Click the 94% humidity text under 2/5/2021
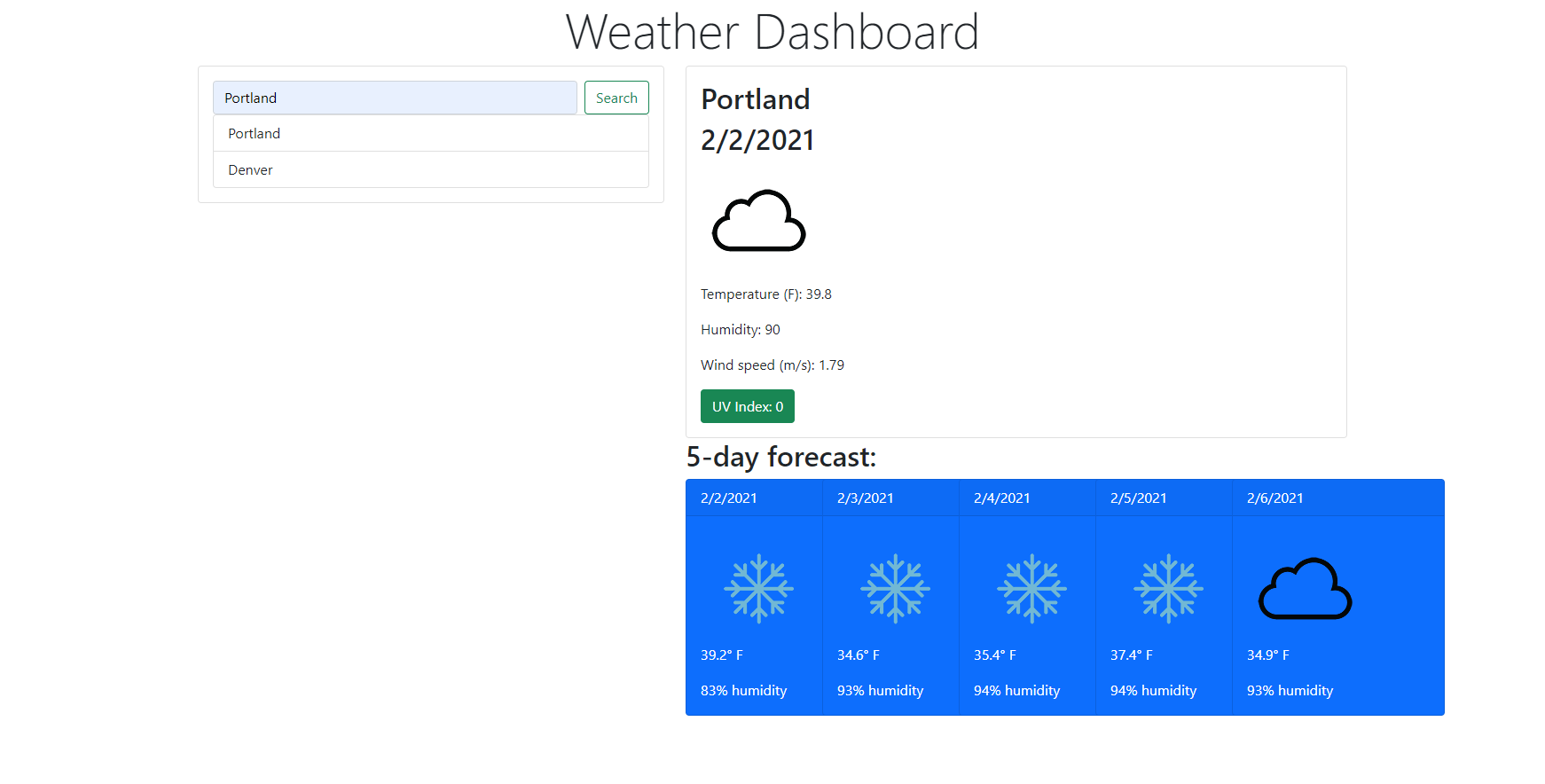This screenshot has width=1545, height=784. point(1154,691)
